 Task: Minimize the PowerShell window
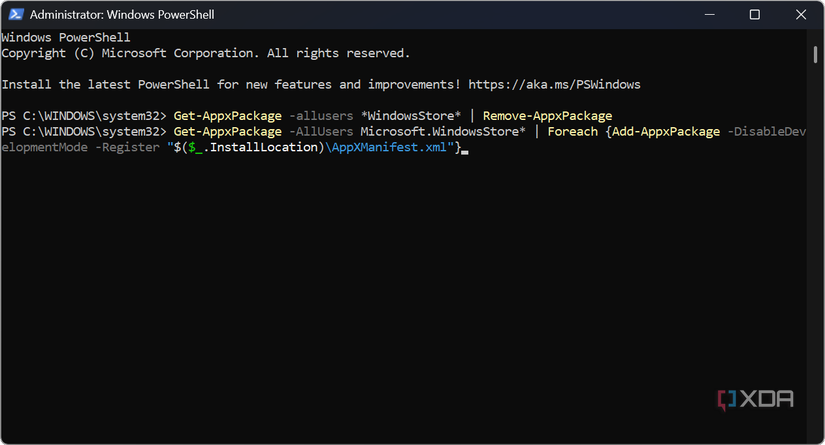(x=709, y=15)
